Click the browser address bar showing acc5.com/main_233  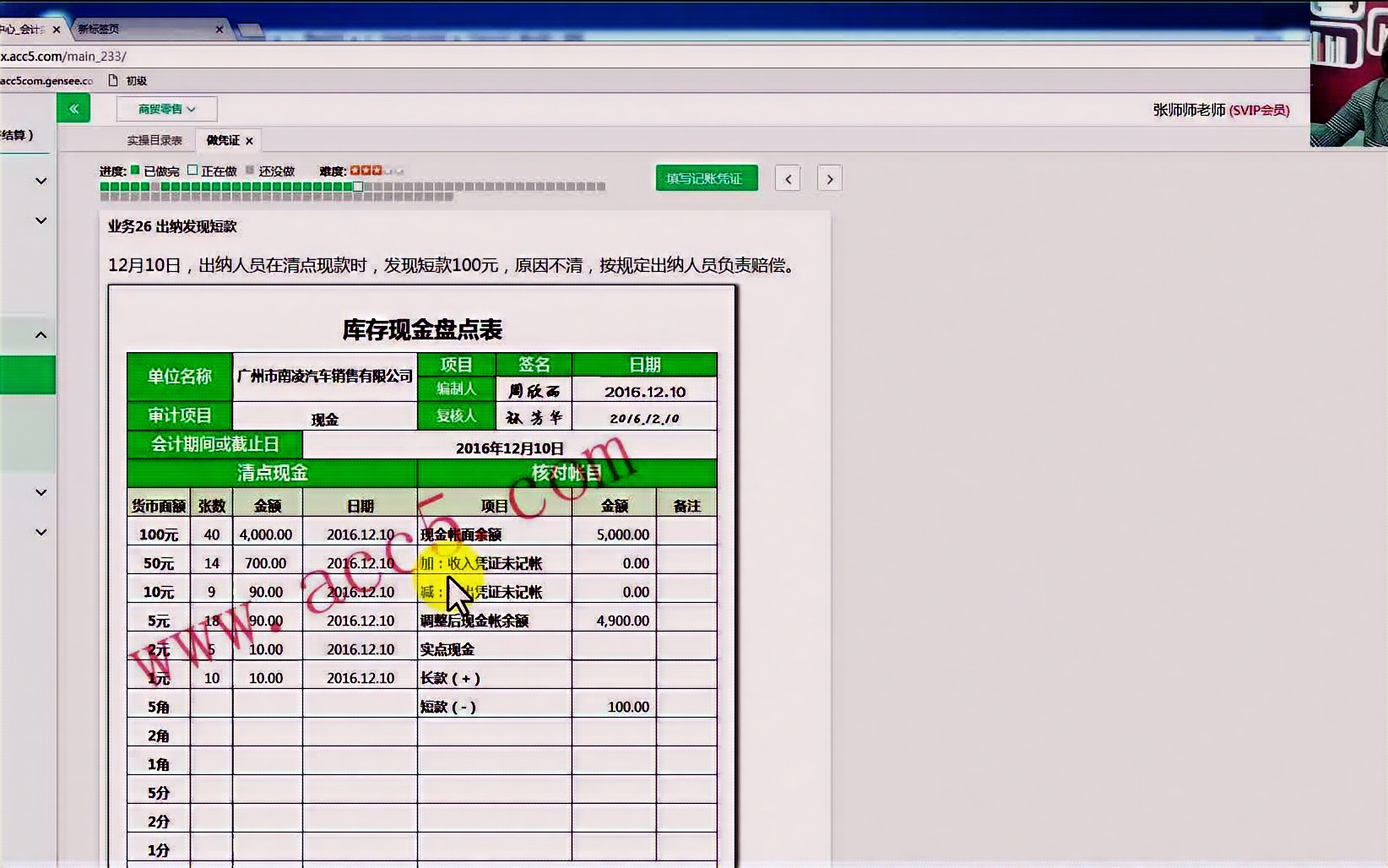[63, 56]
